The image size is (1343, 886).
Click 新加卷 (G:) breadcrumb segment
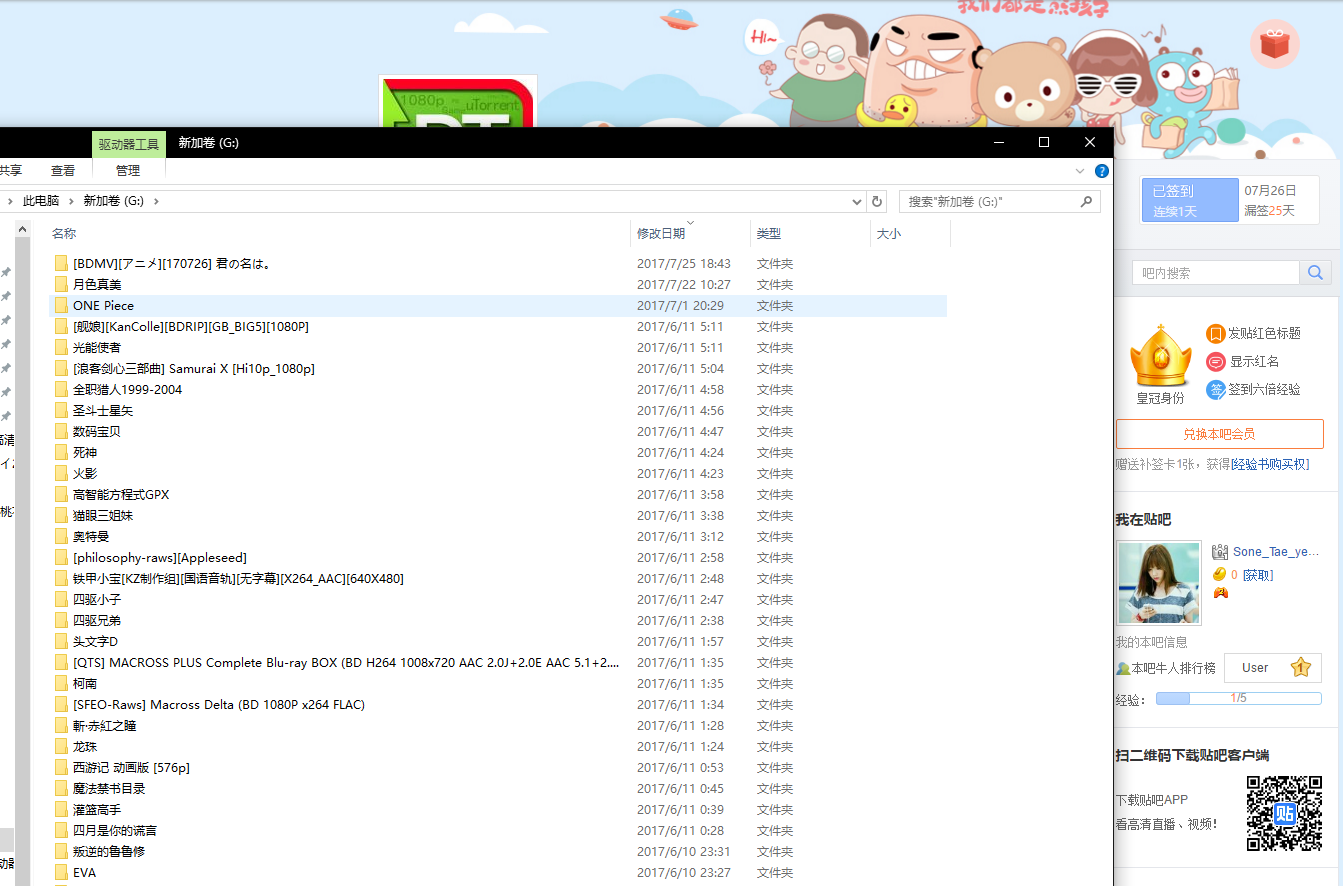(x=114, y=201)
